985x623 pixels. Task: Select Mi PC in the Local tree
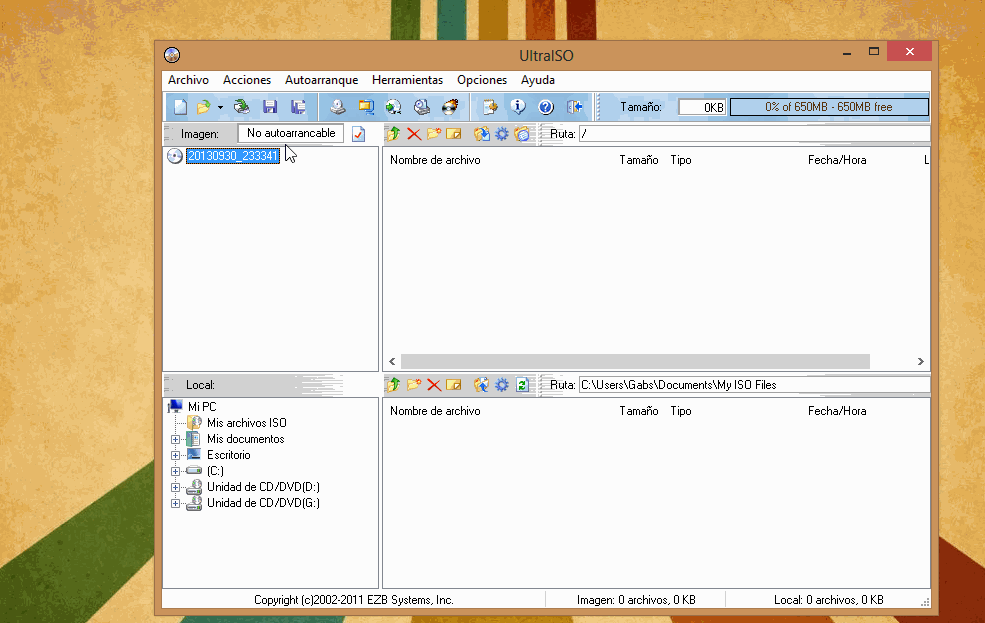point(202,407)
